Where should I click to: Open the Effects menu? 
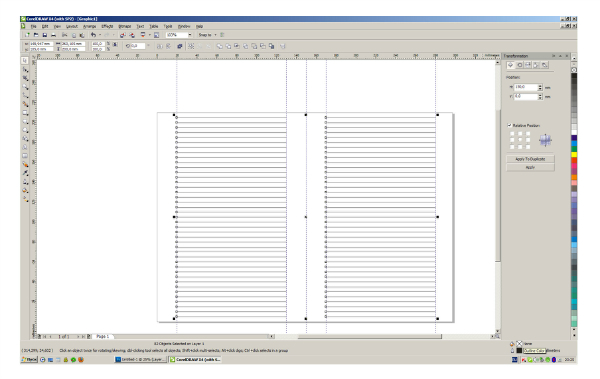tap(107, 26)
